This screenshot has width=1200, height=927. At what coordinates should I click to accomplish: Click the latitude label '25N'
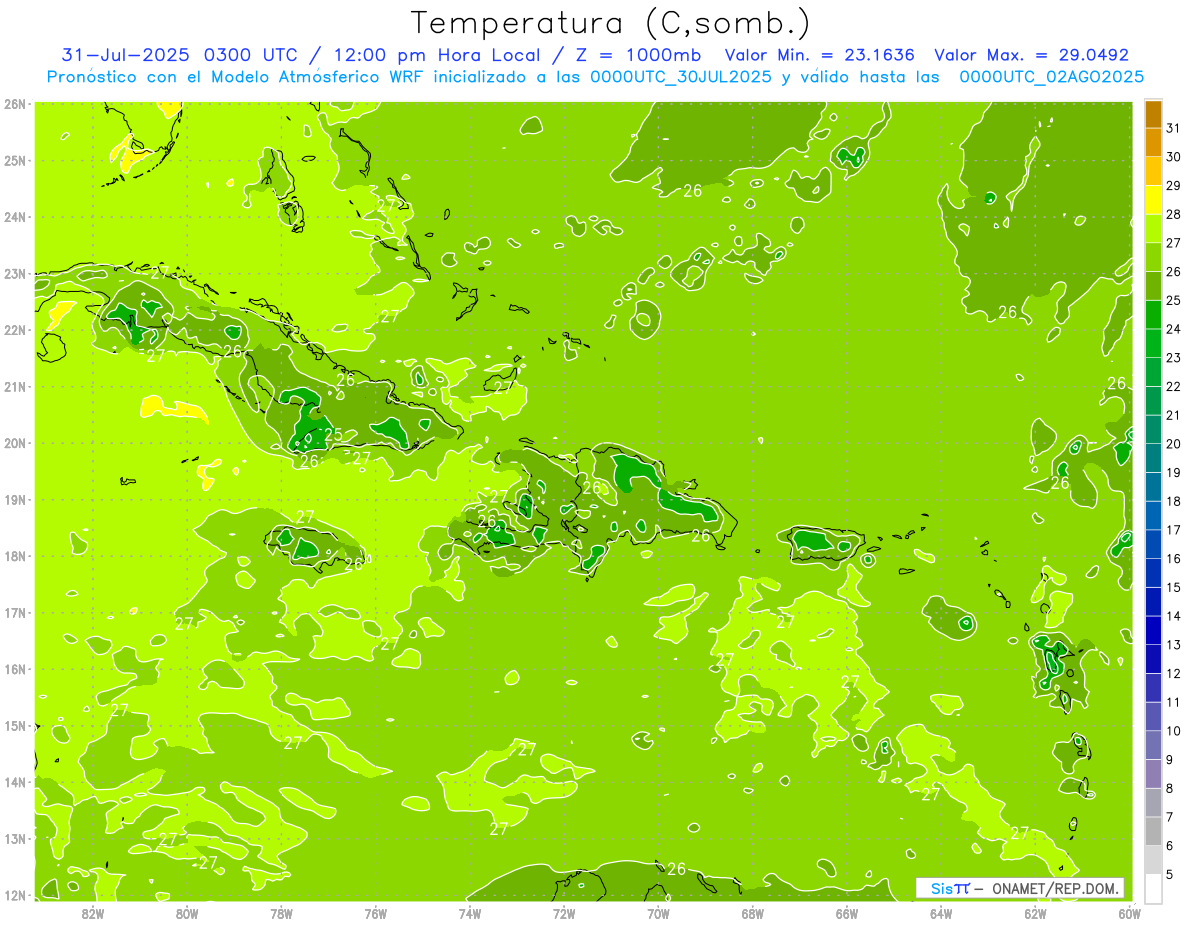coord(15,160)
